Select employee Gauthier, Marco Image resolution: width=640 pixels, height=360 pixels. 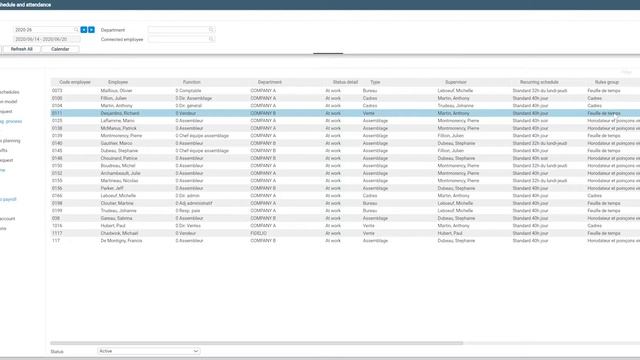[116, 143]
